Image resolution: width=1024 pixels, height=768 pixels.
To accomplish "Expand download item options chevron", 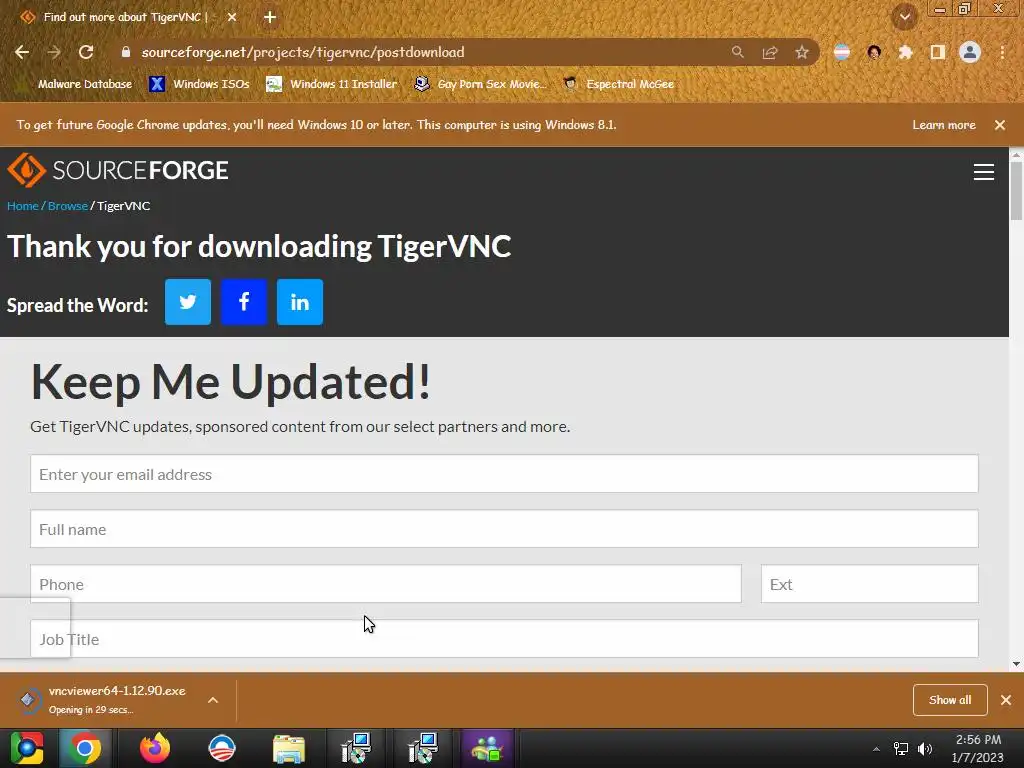I will coord(213,700).
